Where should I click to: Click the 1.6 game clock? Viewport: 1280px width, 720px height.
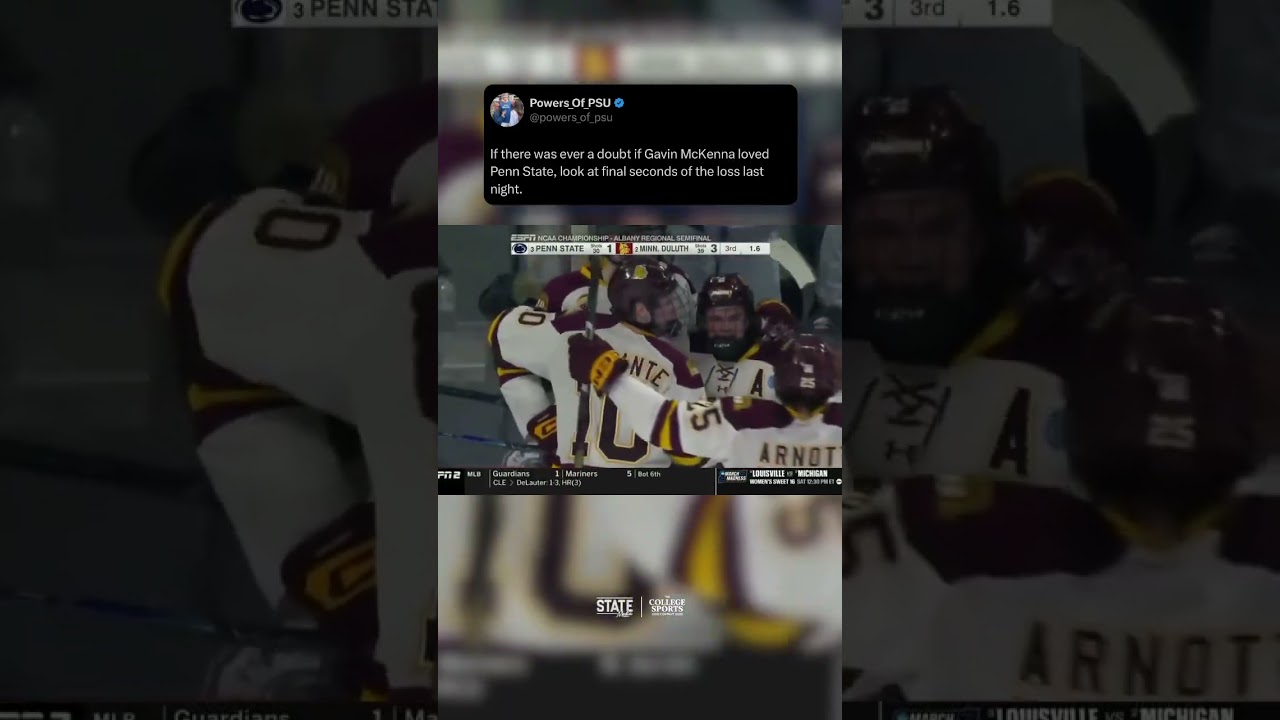coord(754,248)
